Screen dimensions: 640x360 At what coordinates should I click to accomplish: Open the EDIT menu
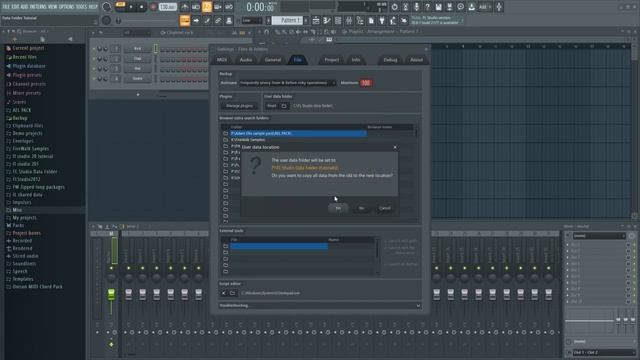pyautogui.click(x=15, y=7)
